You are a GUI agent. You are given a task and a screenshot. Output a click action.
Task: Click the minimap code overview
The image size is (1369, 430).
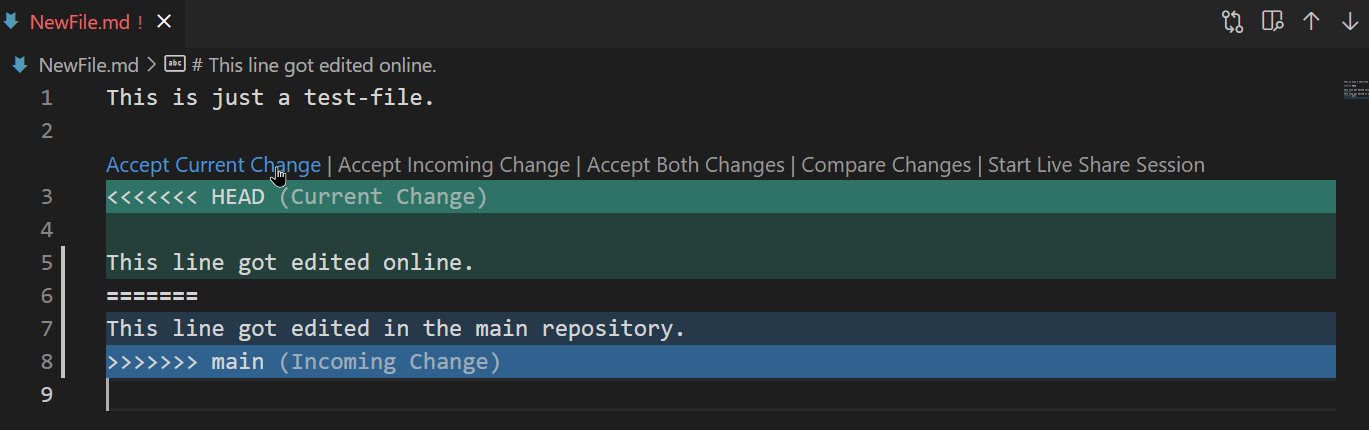1355,89
